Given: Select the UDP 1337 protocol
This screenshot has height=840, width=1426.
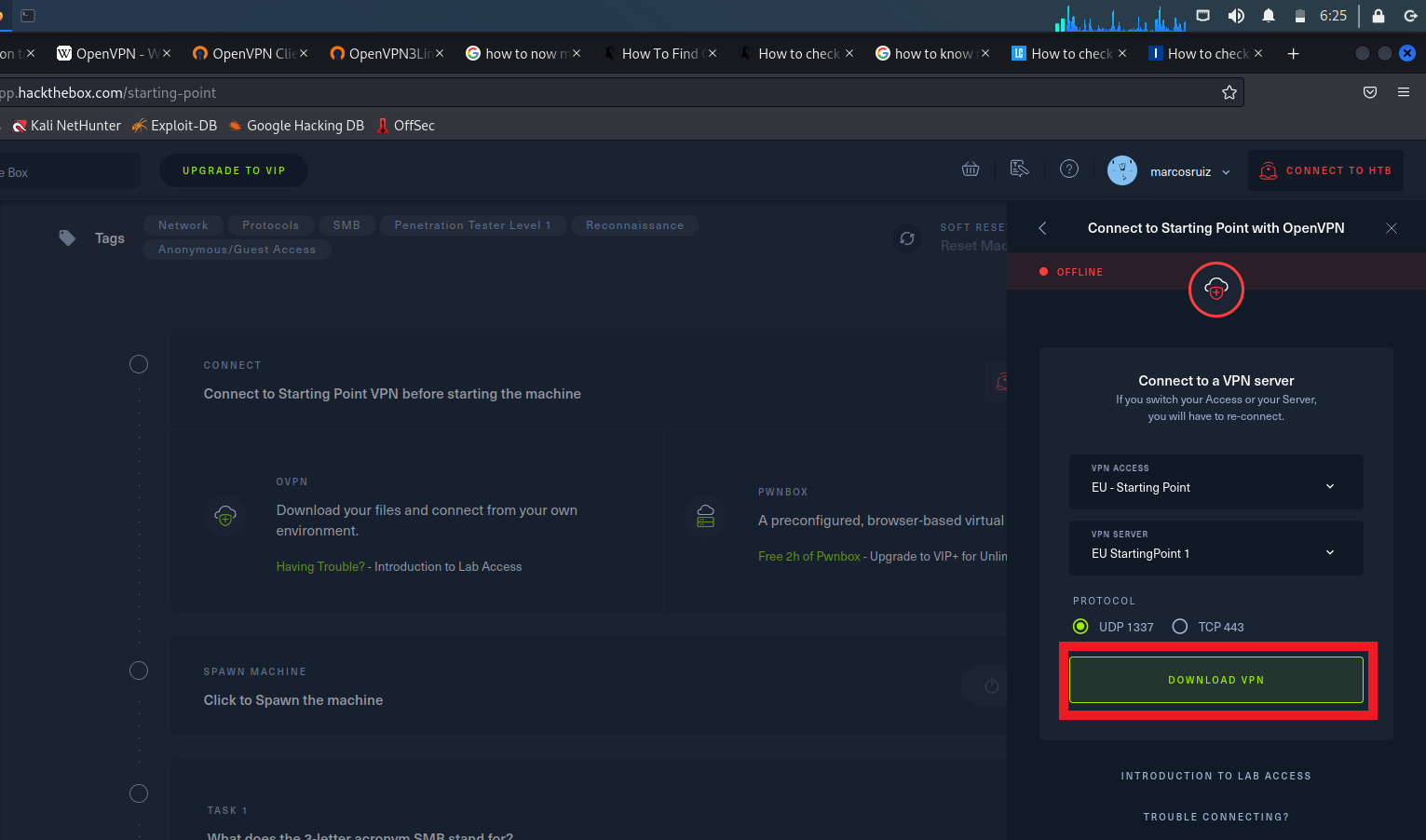Looking at the screenshot, I should coord(1080,626).
